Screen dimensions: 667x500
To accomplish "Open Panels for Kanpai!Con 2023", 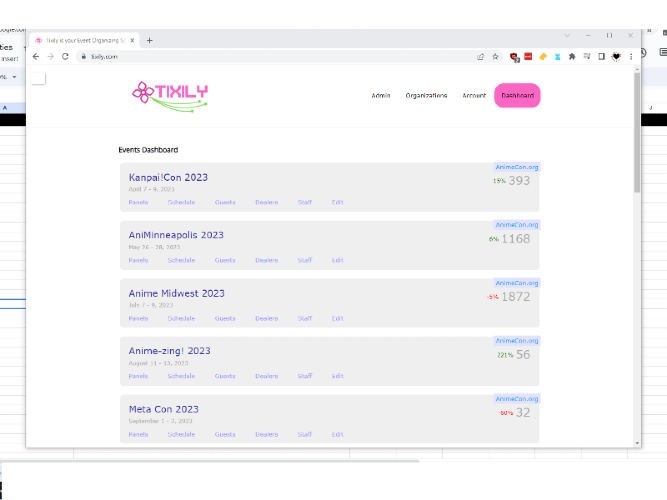I will (x=138, y=202).
